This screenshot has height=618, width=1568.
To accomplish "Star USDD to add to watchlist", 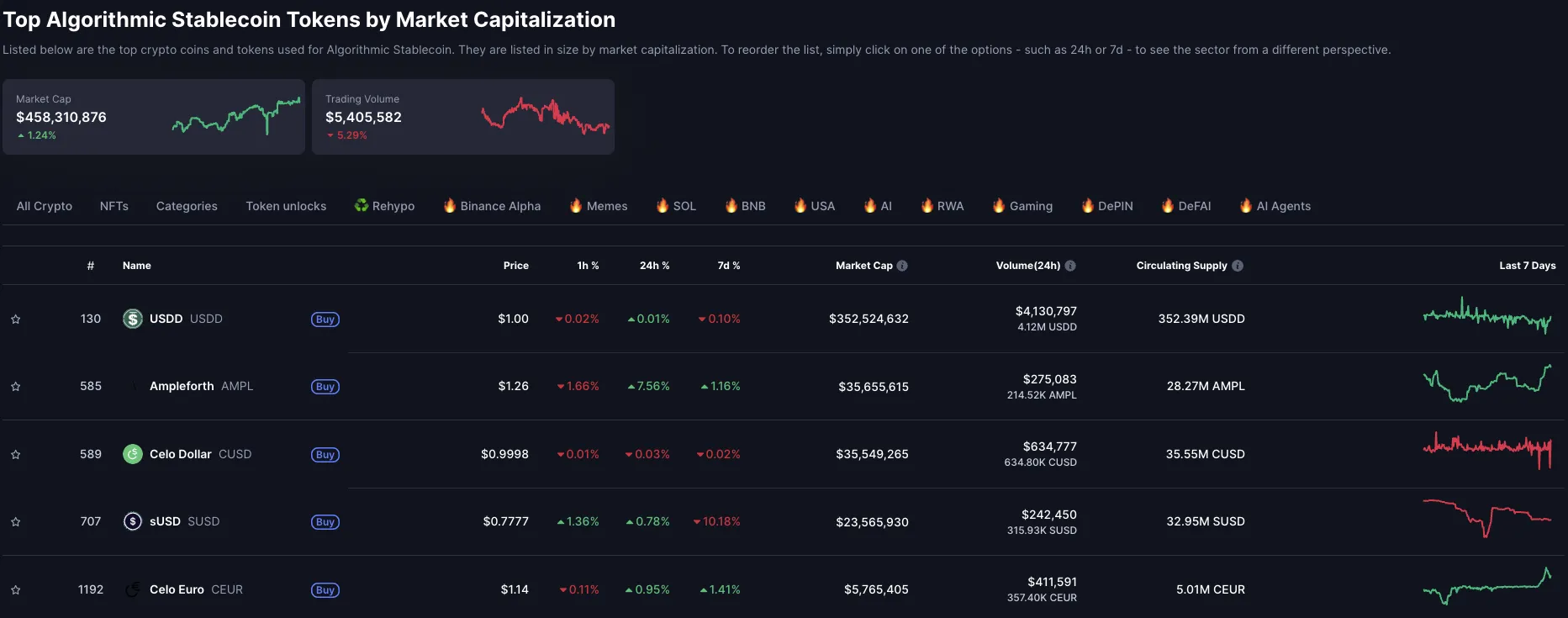I will pos(15,320).
